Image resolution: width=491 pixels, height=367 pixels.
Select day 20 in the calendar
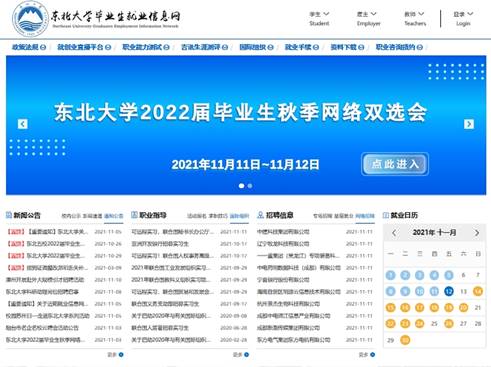[463, 307]
